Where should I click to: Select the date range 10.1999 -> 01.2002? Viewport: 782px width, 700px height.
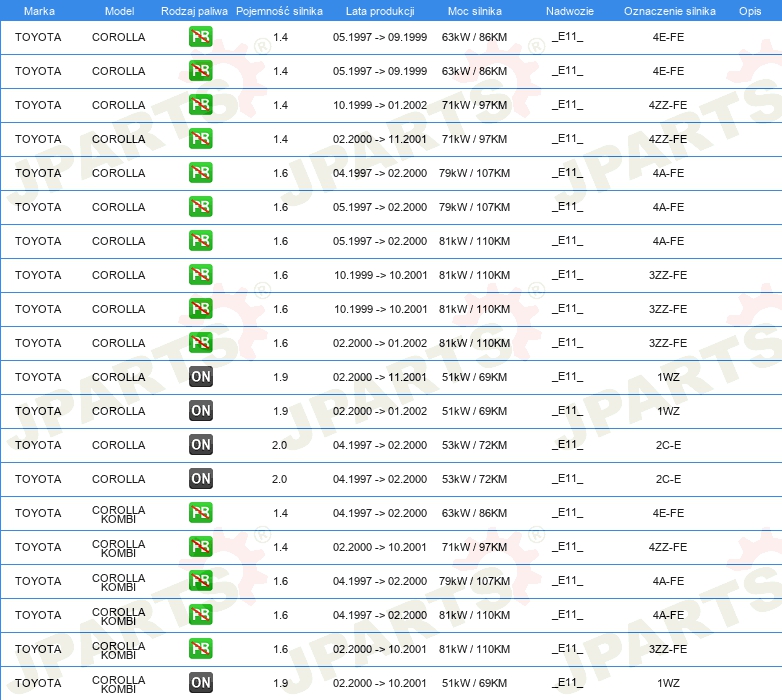380,105
